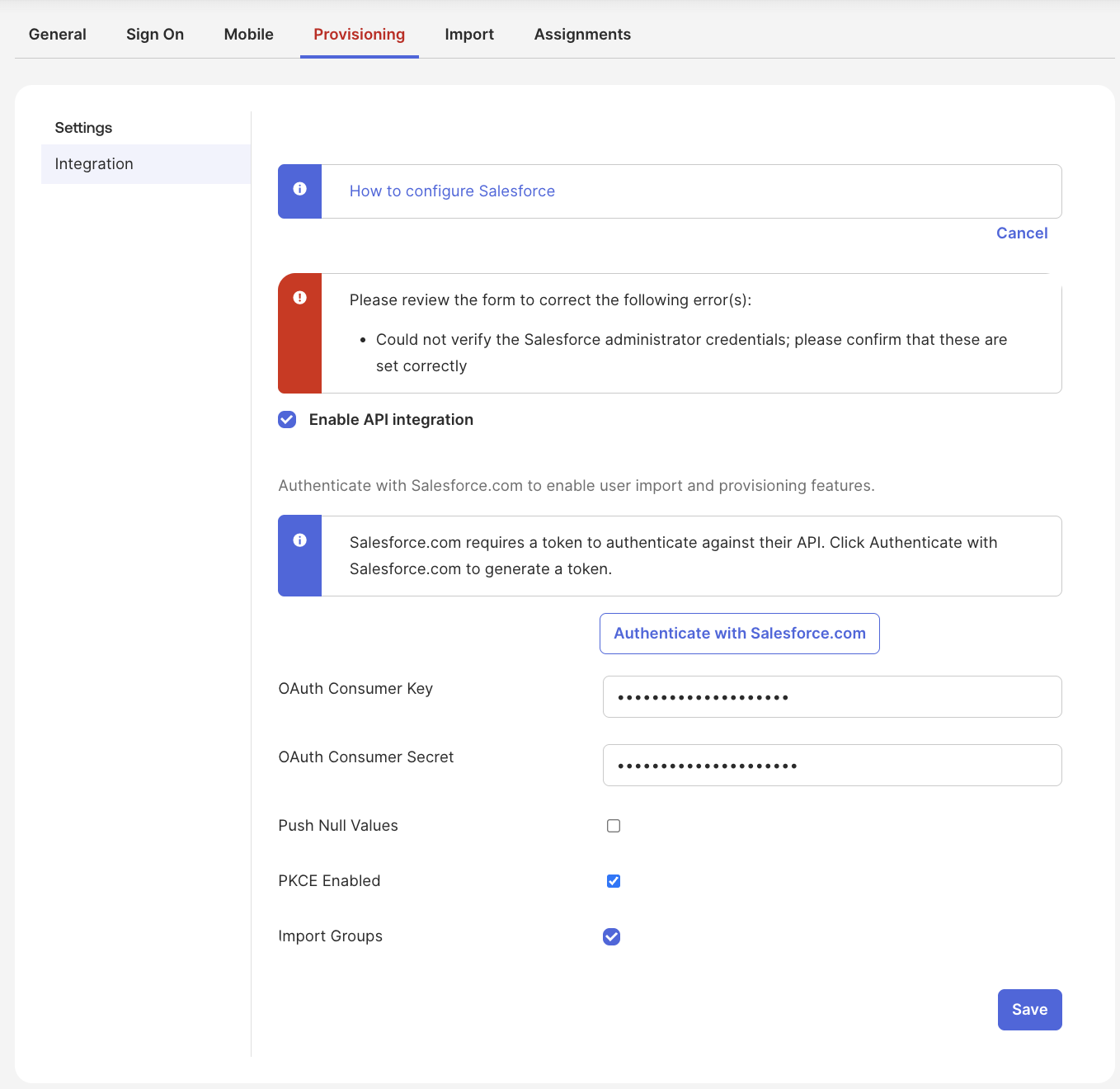
Task: Open the General tab
Action: pos(58,35)
